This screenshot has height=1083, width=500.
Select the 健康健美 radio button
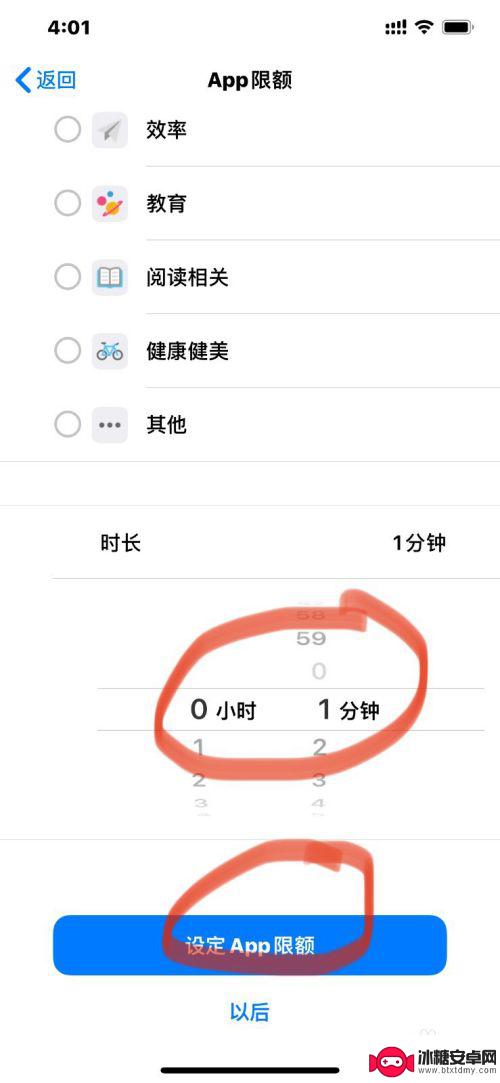point(68,351)
